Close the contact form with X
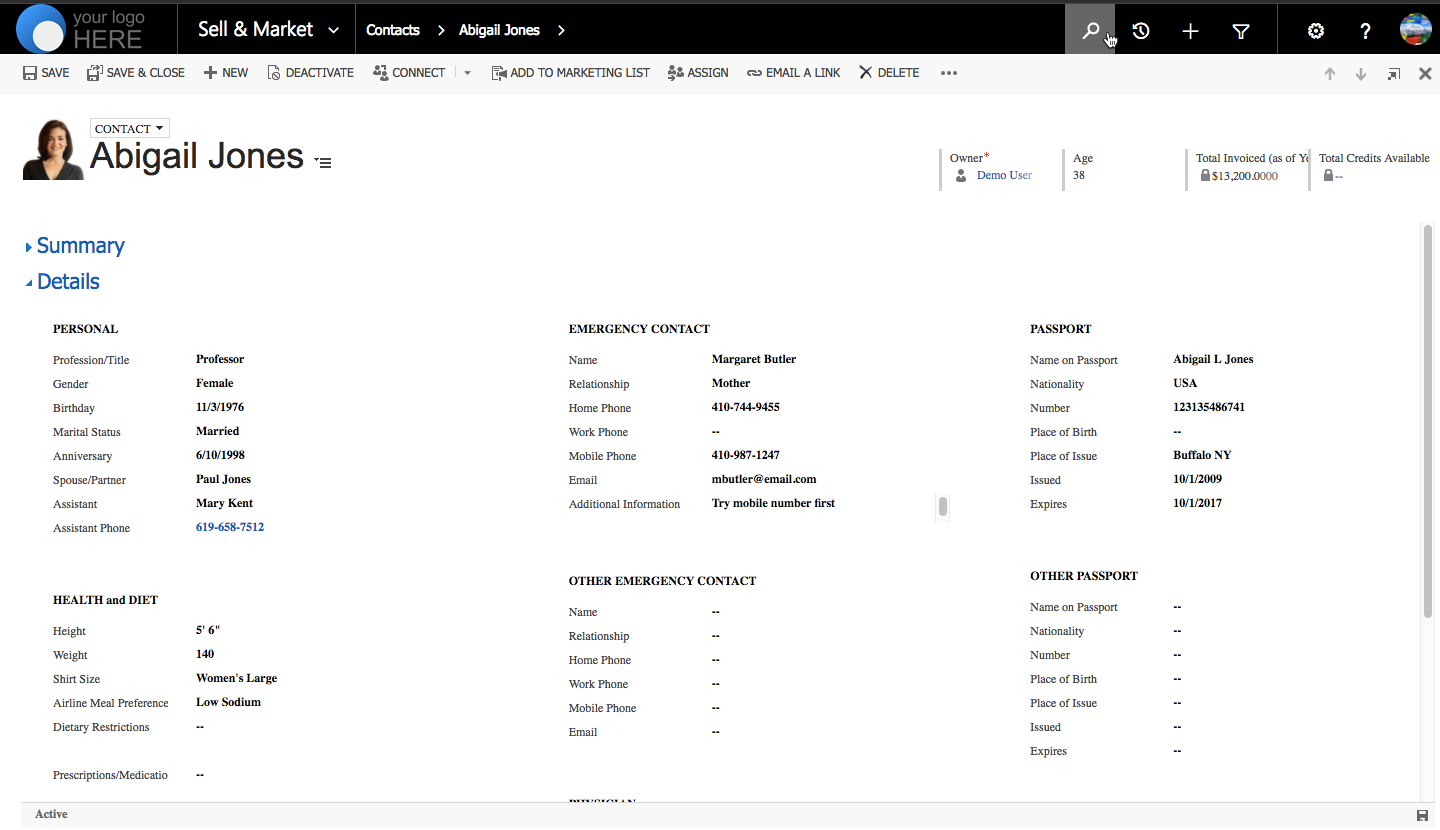Screen dimensions: 1440x830 1425,73
